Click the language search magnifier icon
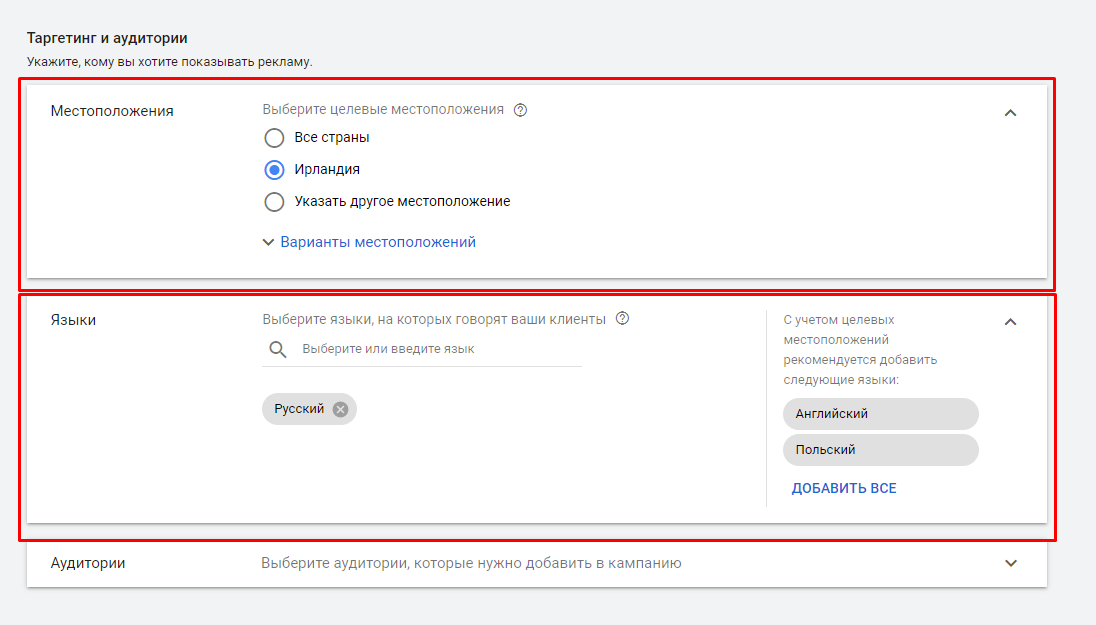Screen dimensions: 1096x625 point(277,350)
